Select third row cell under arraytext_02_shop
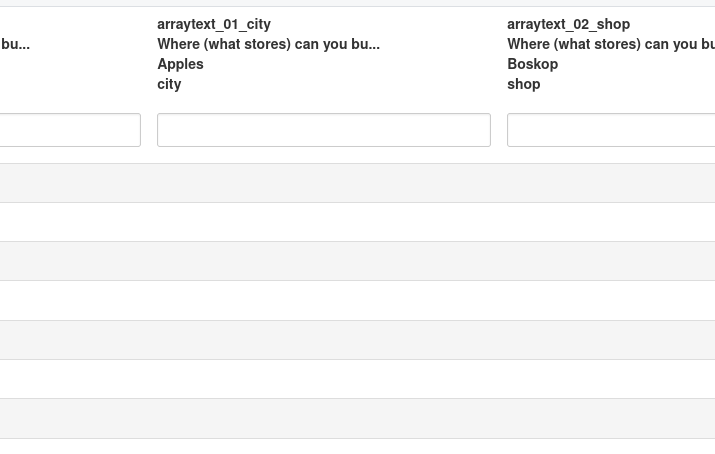 (x=610, y=261)
